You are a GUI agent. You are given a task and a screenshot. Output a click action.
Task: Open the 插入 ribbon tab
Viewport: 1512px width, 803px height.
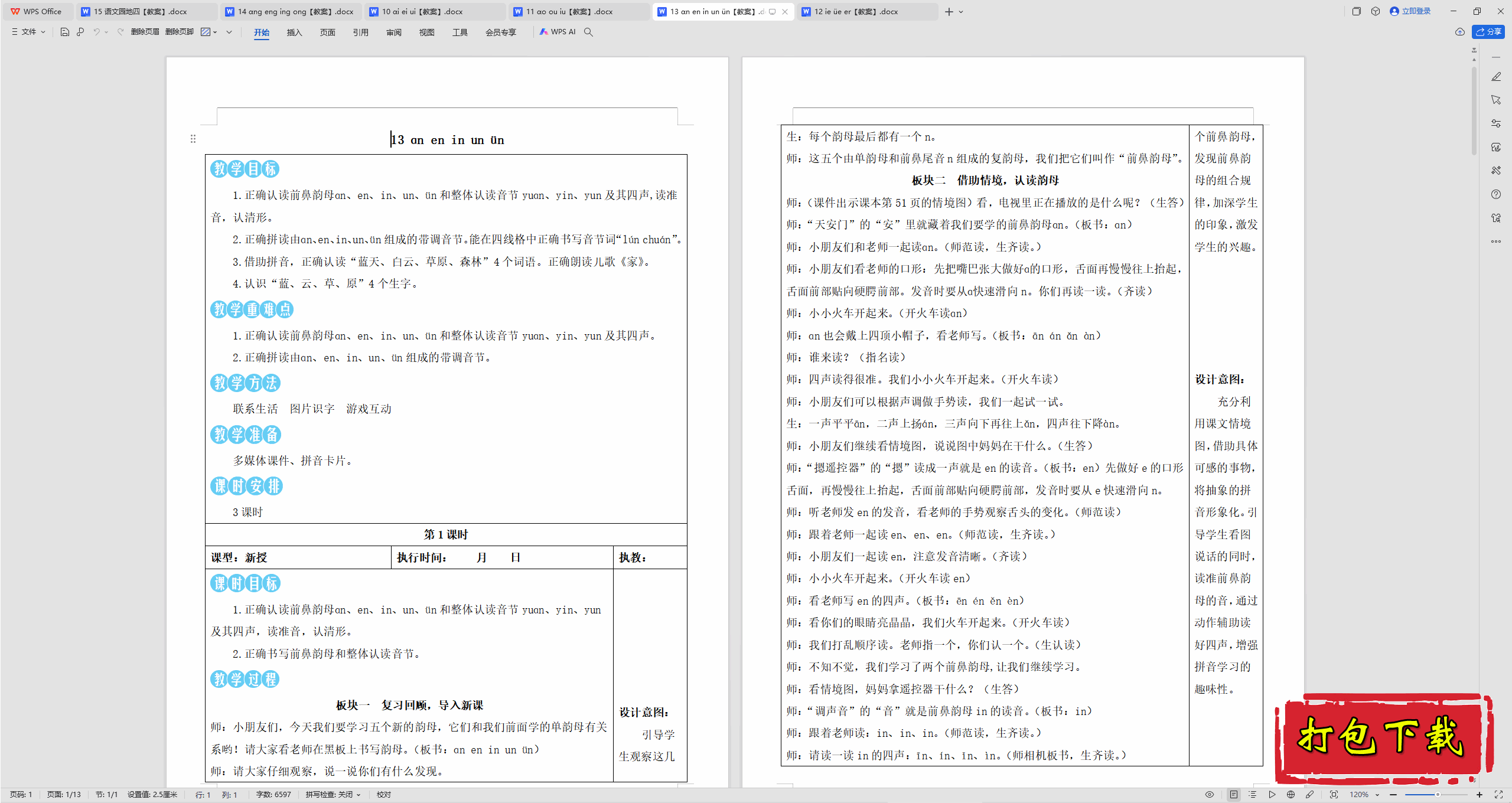pyautogui.click(x=295, y=32)
